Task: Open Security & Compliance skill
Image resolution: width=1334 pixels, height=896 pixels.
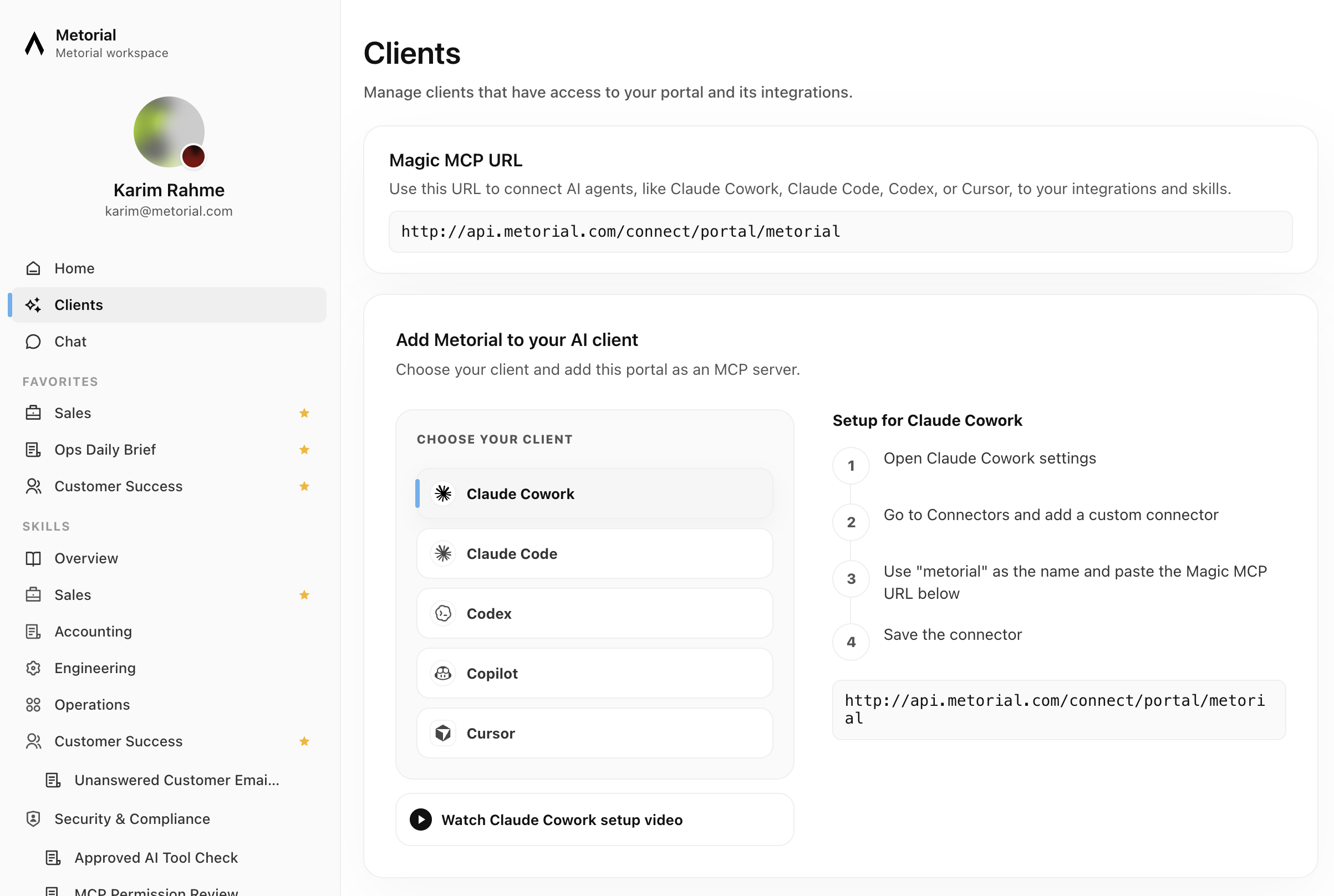Action: pyautogui.click(x=169, y=818)
